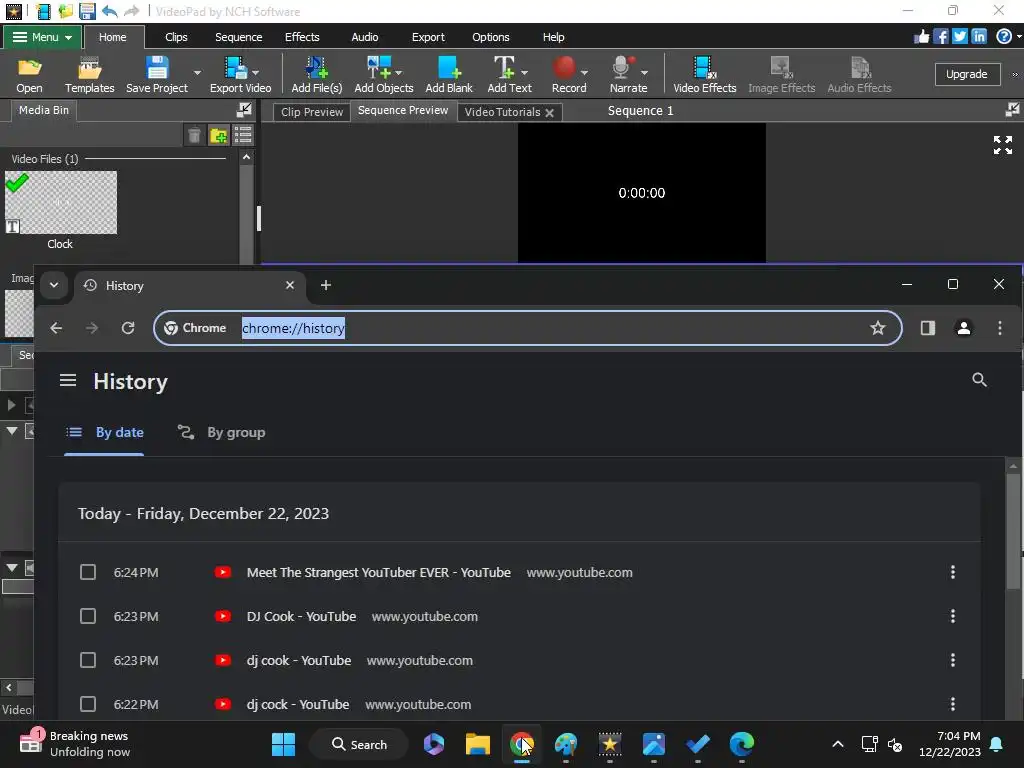Check the 6:23 PM dj cook entry
Image resolution: width=1024 pixels, height=768 pixels.
coord(88,660)
